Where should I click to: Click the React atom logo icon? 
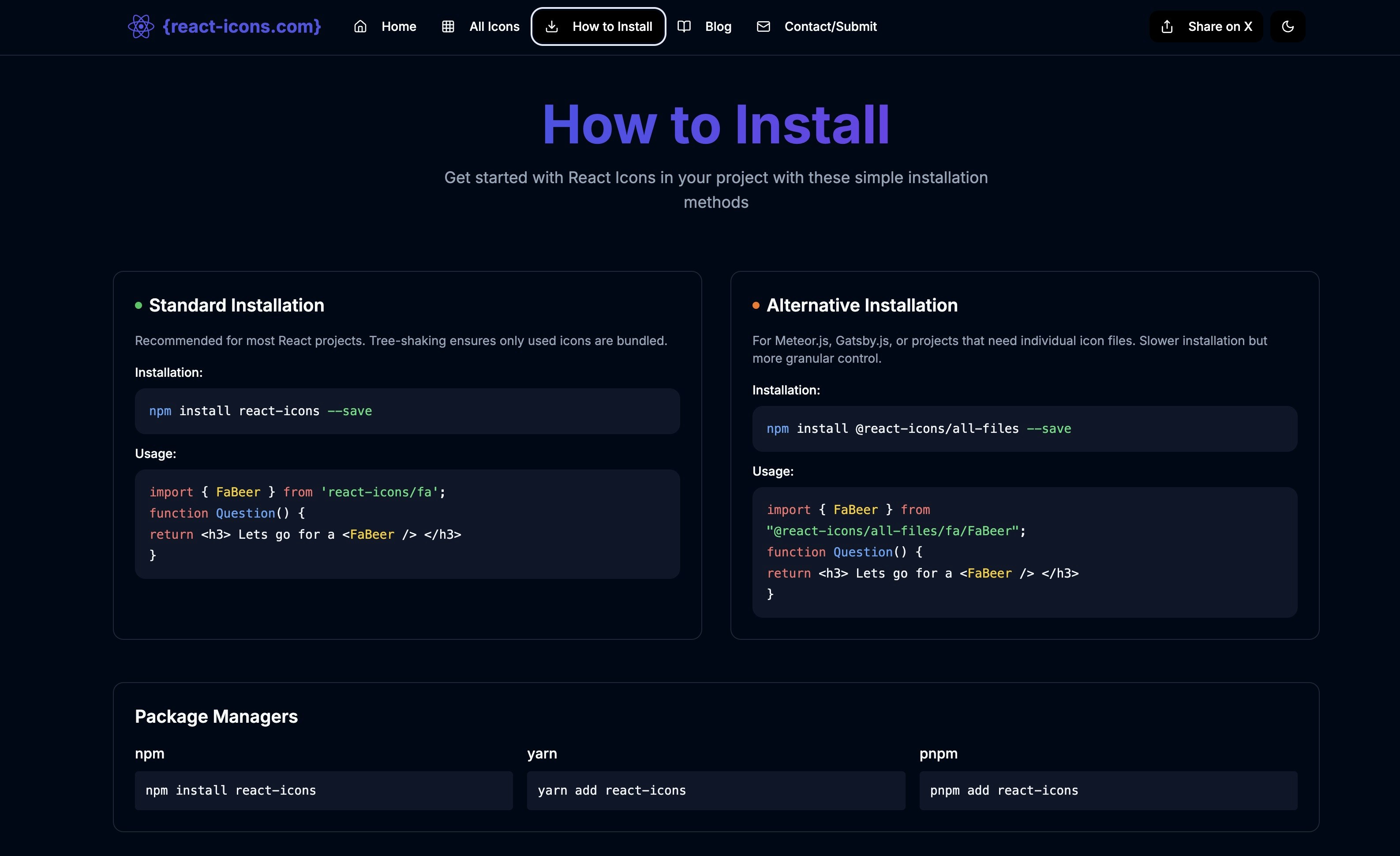[140, 26]
